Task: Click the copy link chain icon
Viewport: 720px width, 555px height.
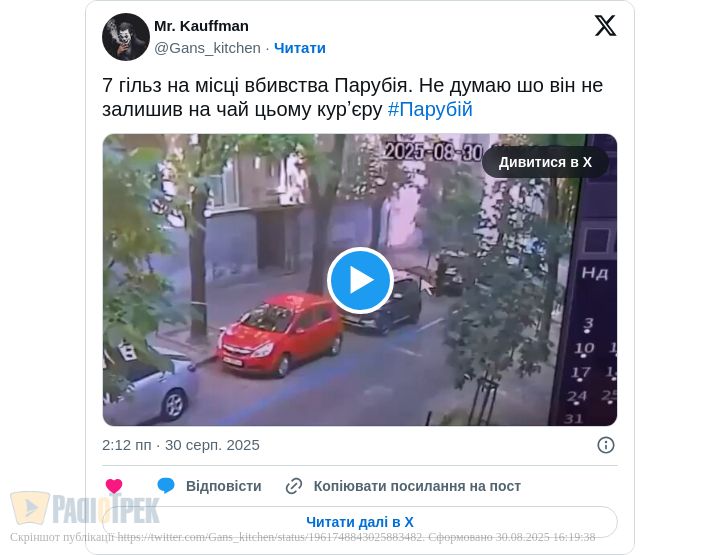Action: (x=294, y=486)
